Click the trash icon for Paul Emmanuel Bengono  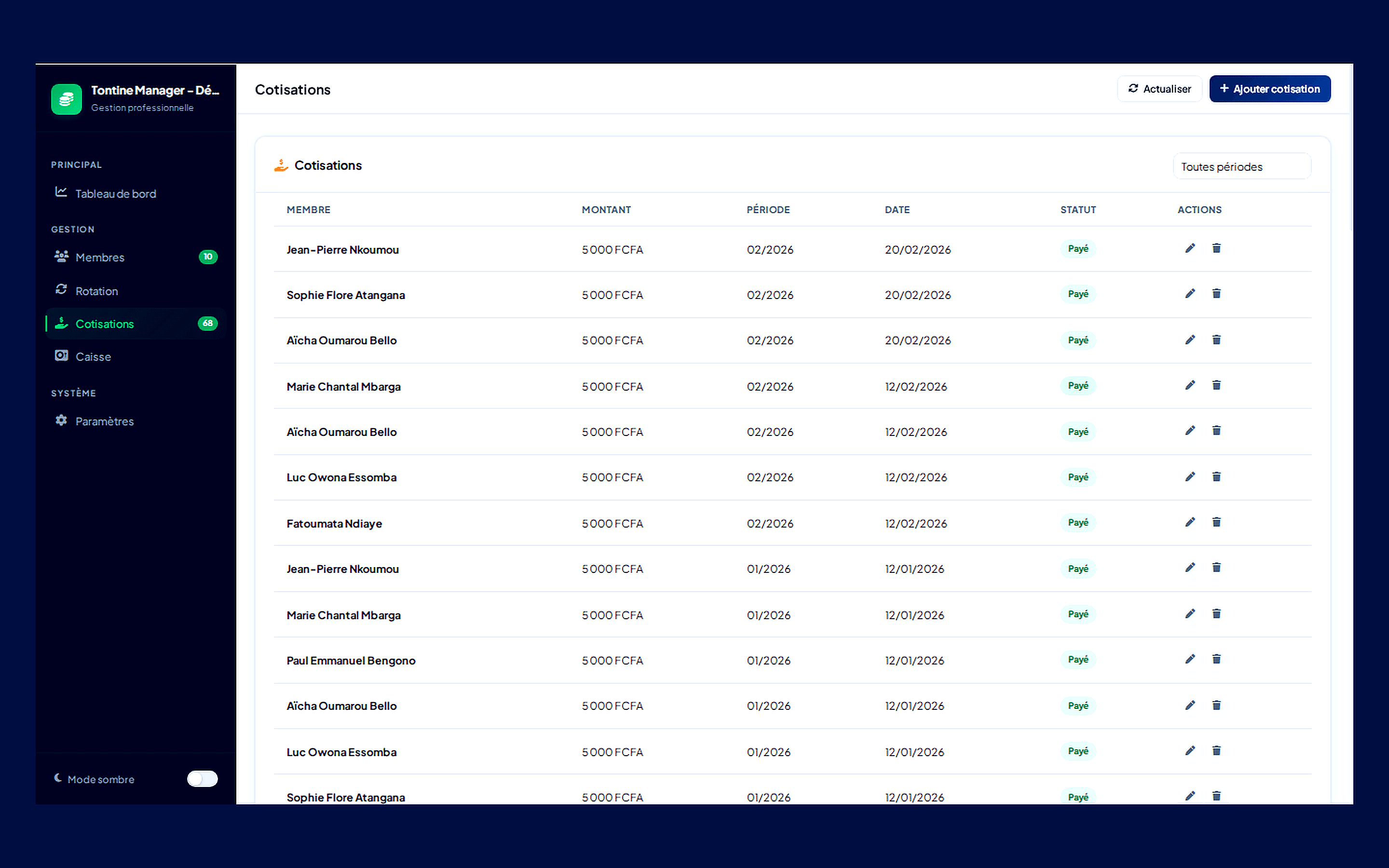(1216, 658)
